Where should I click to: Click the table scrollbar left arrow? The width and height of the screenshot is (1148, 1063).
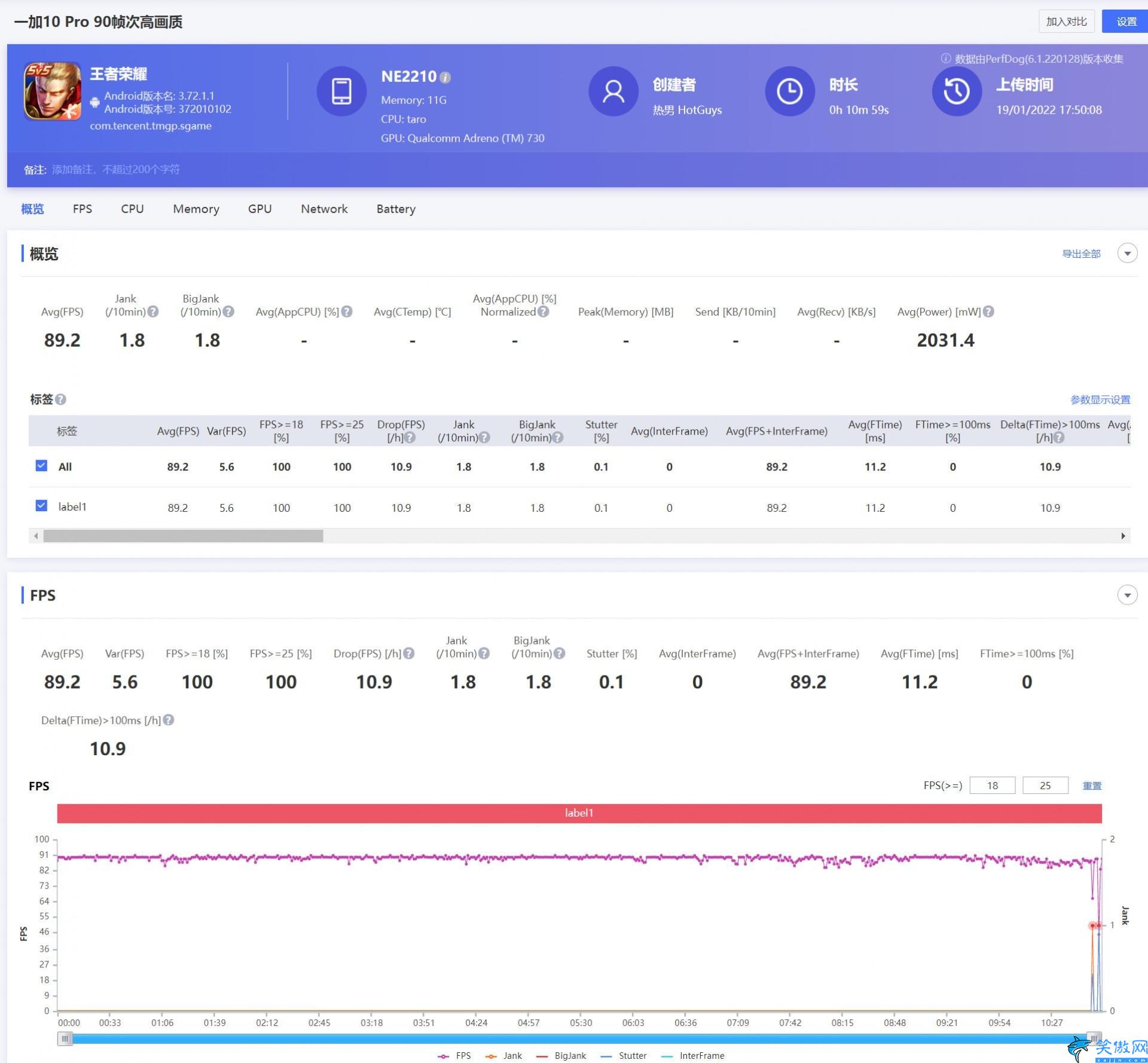pos(36,536)
